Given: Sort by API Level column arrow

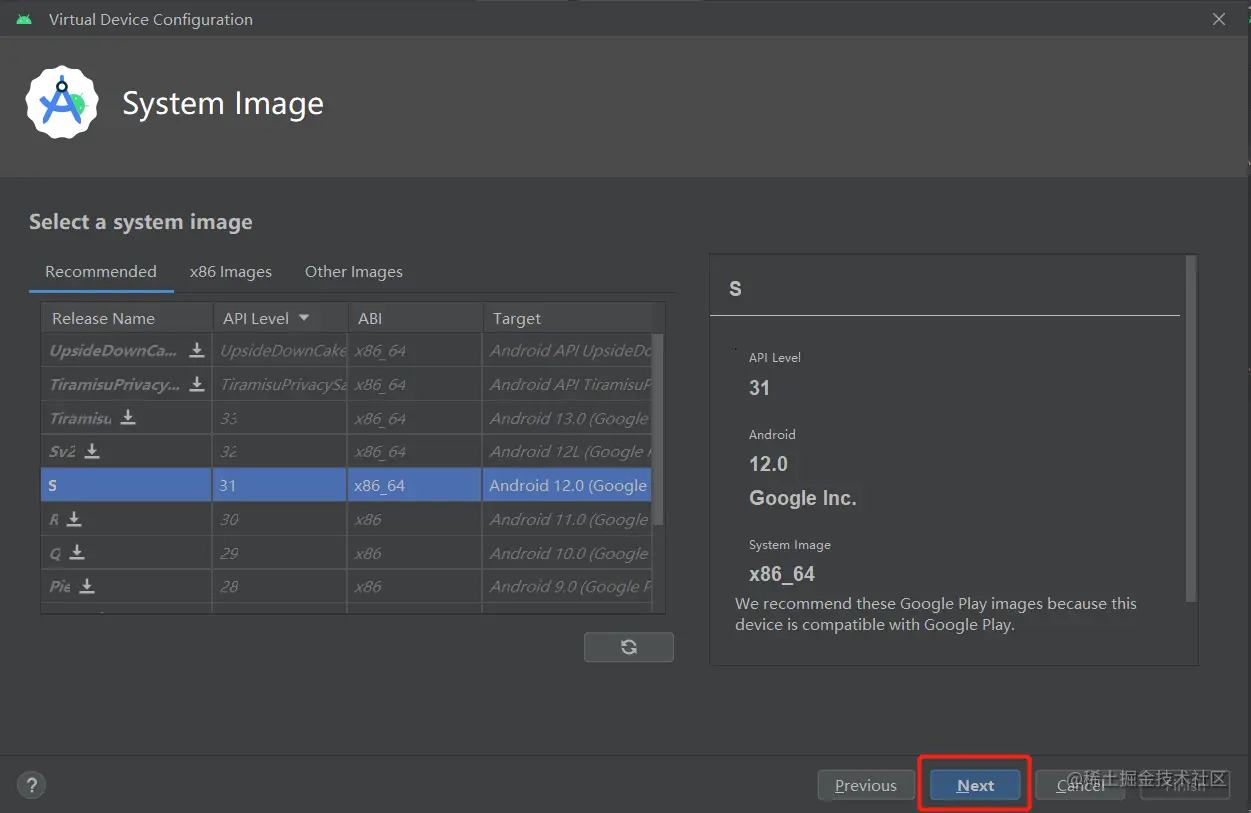Looking at the screenshot, I should coord(304,318).
